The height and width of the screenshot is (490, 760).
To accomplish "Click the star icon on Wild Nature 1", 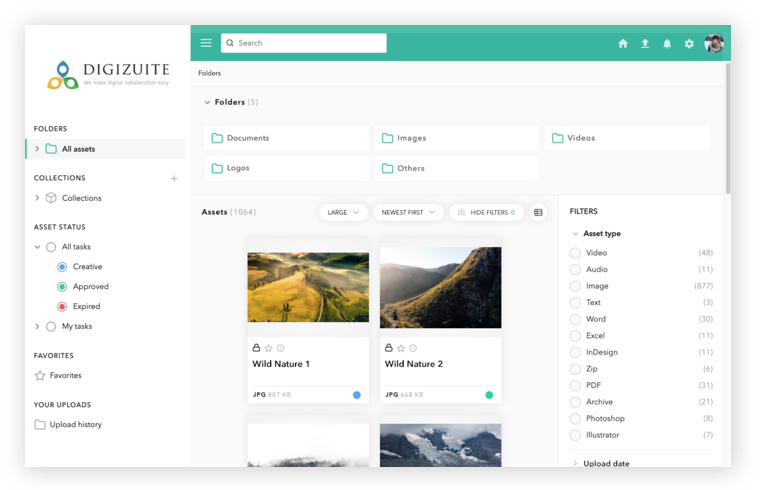I will [x=268, y=348].
